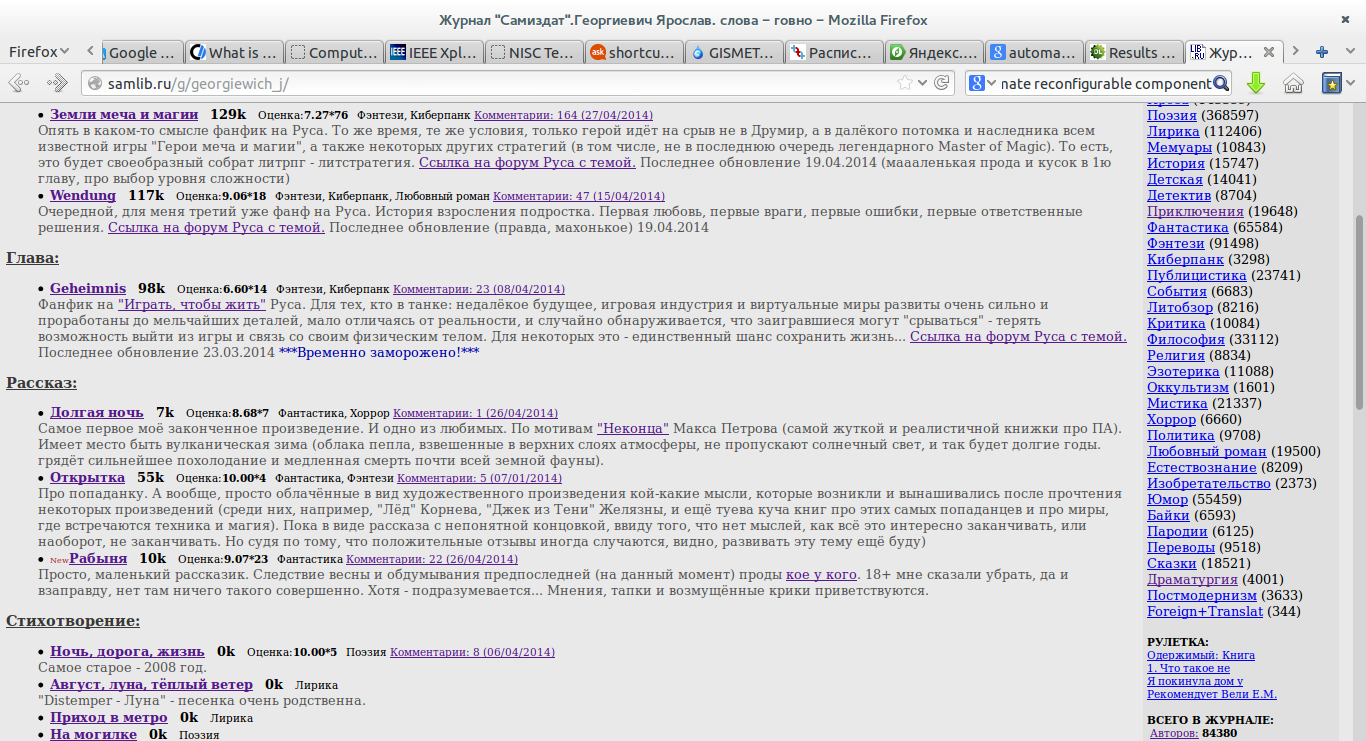
Task: Click the vertical page scrollbar thumb
Action: (x=1358, y=310)
